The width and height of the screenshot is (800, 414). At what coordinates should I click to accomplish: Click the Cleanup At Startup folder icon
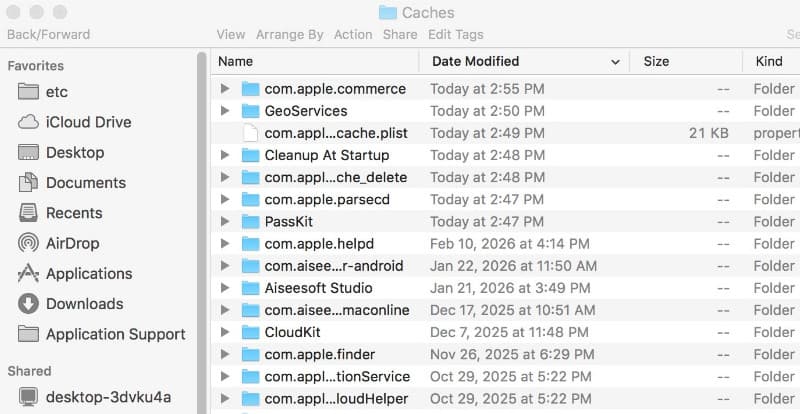click(x=251, y=155)
